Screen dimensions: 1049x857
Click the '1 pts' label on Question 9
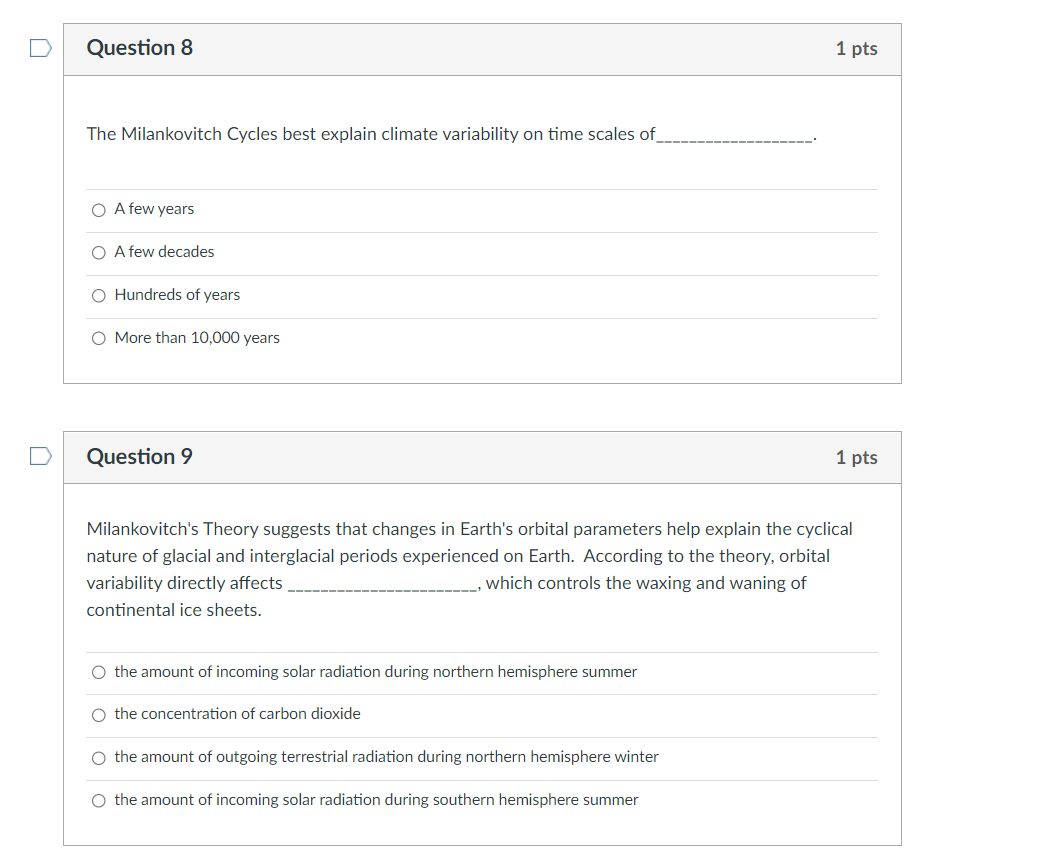pyautogui.click(x=856, y=458)
